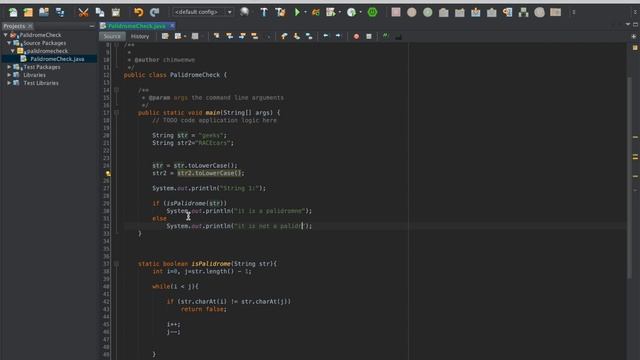Click the Last Edit icon beside History
Screen dimensions: 640x360
coord(165,36)
